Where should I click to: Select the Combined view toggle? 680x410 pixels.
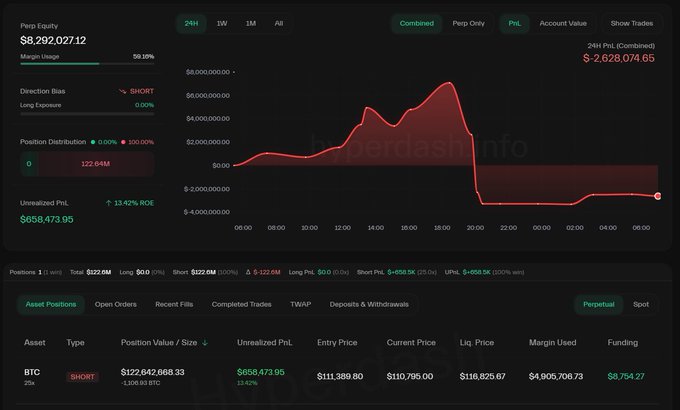(x=416, y=23)
